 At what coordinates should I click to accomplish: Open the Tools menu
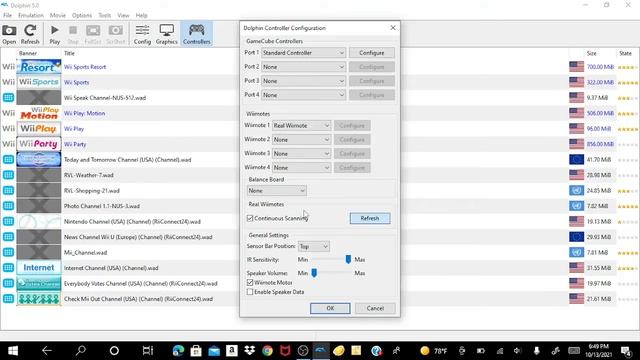tap(104, 15)
